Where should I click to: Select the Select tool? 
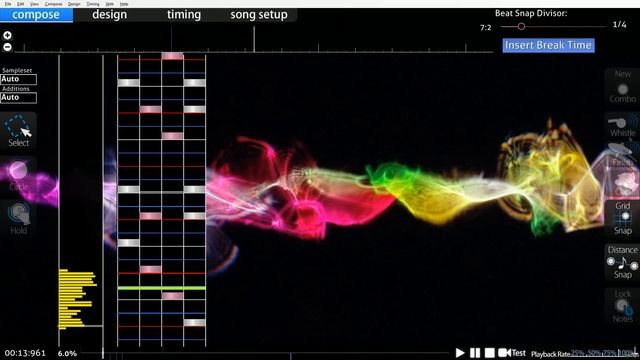tap(18, 131)
